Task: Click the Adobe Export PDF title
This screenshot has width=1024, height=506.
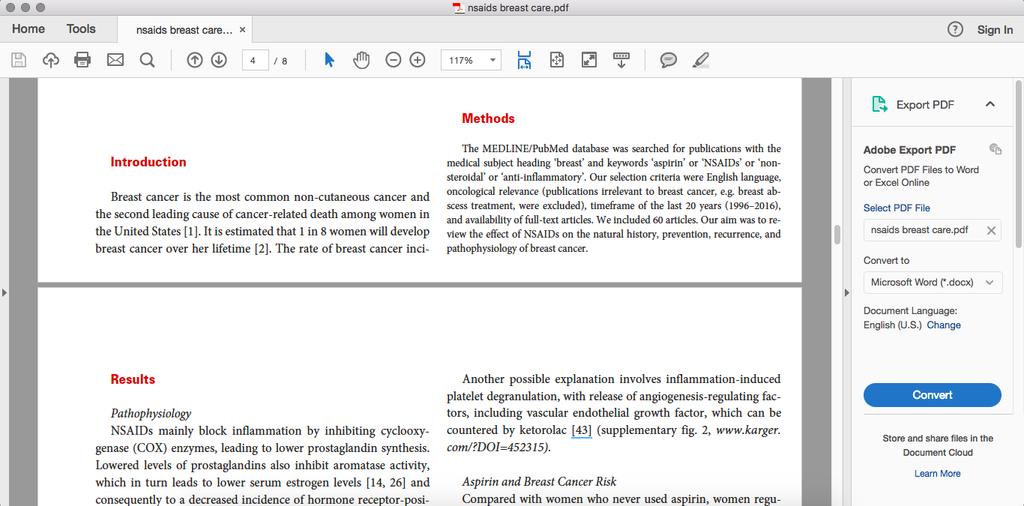Action: (x=909, y=150)
